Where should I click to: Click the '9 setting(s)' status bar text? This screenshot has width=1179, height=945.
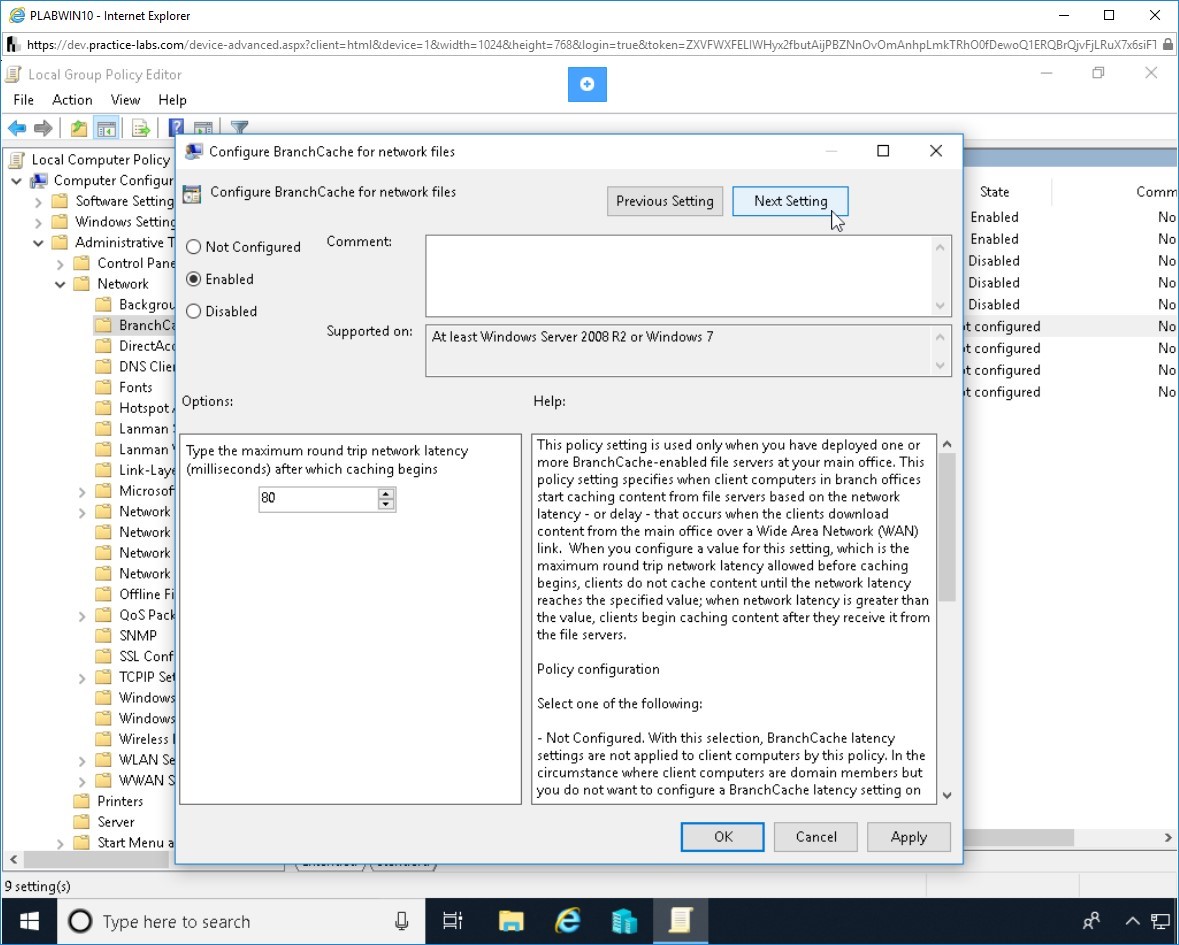tap(38, 886)
